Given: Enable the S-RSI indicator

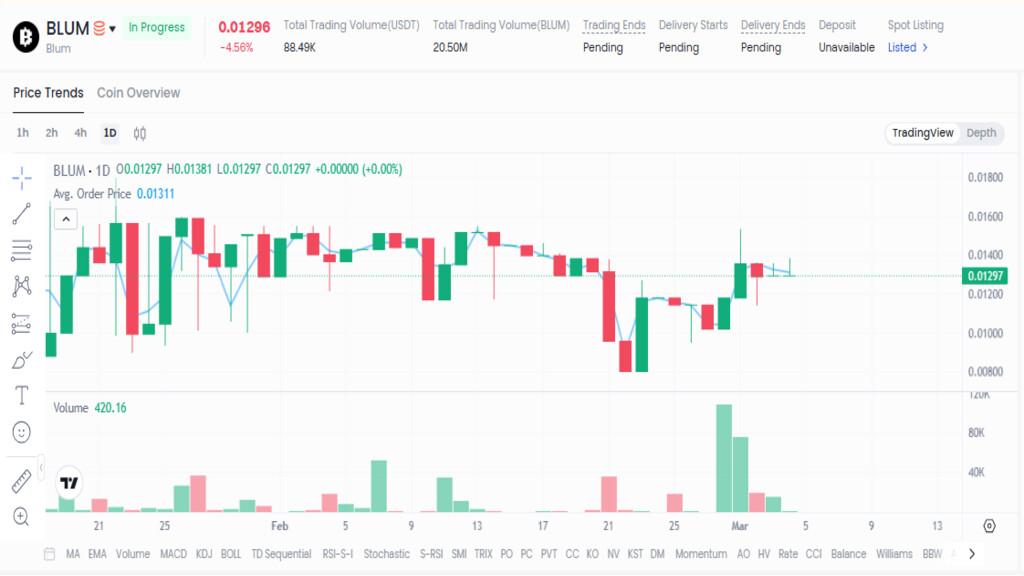Looking at the screenshot, I should click(x=431, y=554).
